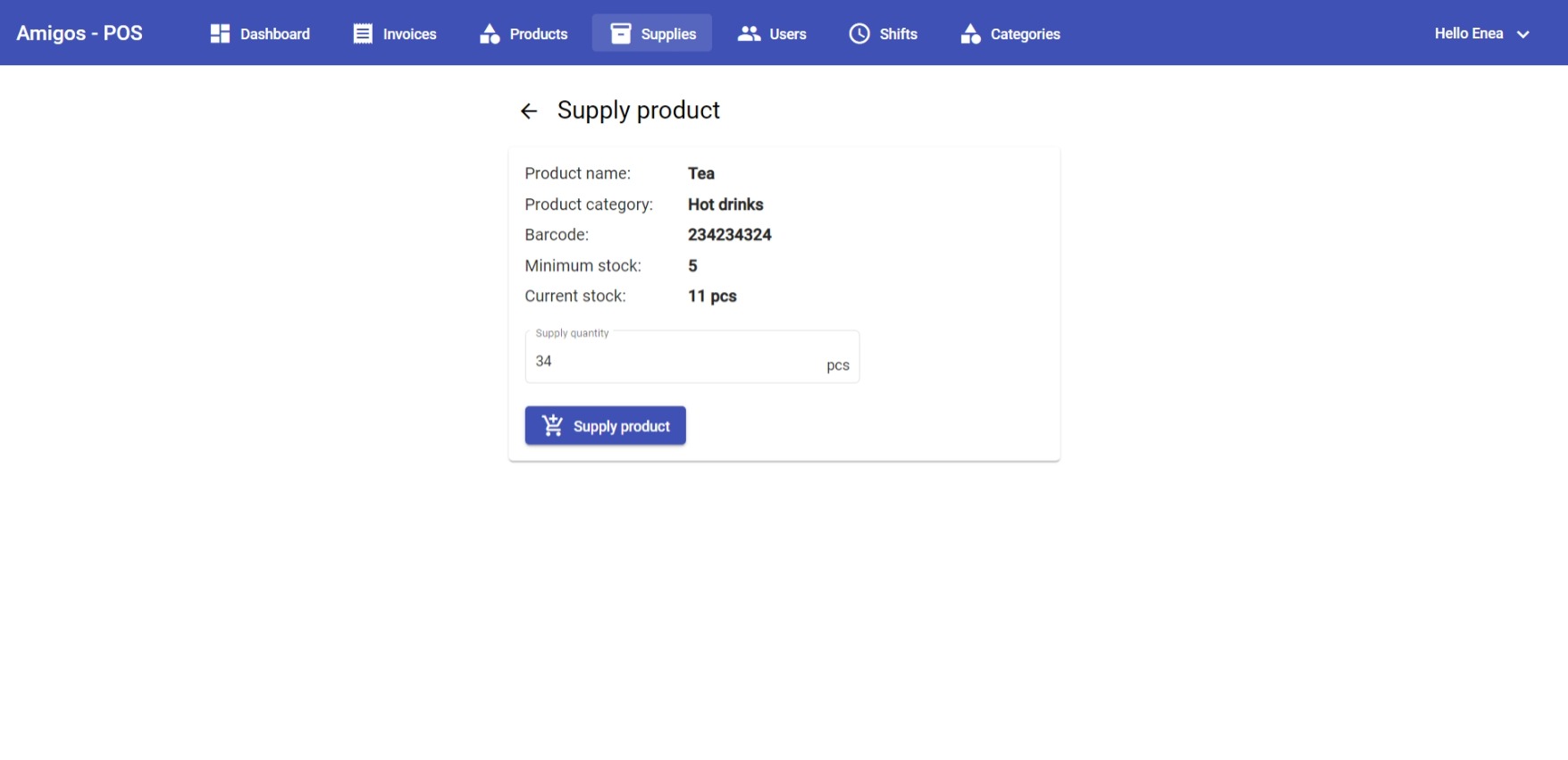Open the Categories menu item
Image resolution: width=1568 pixels, height=760 pixels.
tap(1010, 33)
